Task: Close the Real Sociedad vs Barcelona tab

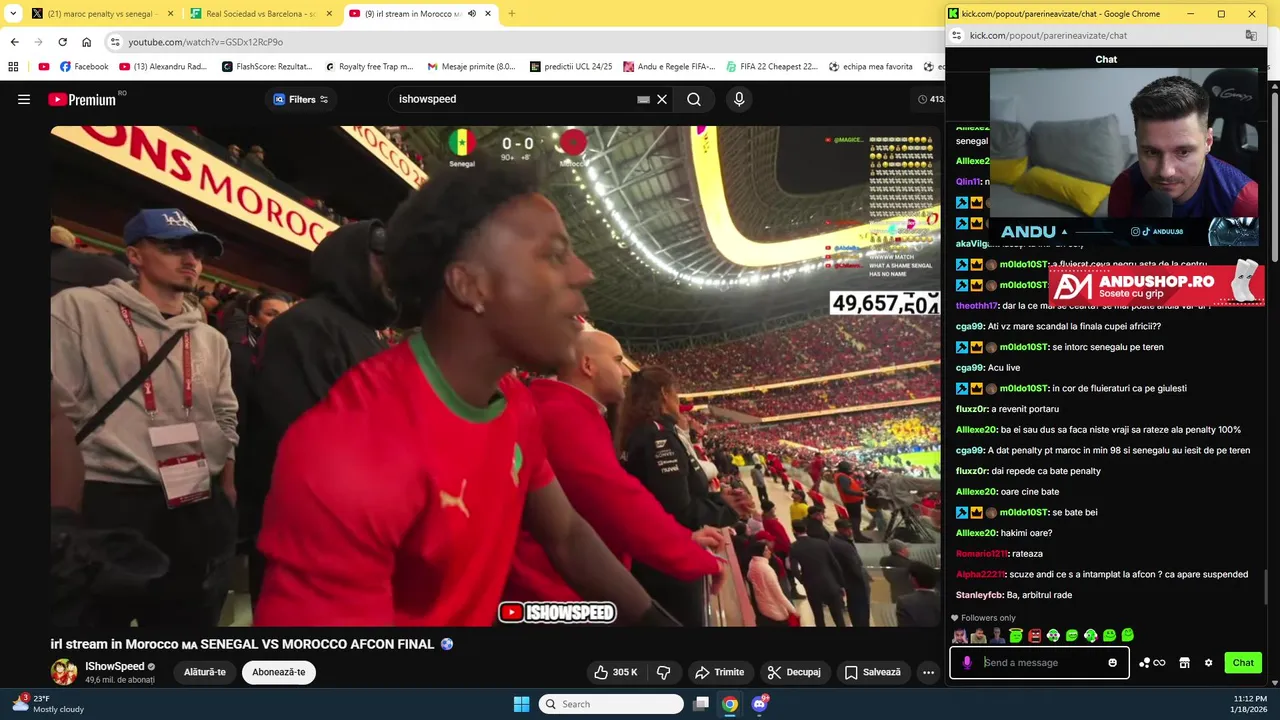Action: pos(329,14)
